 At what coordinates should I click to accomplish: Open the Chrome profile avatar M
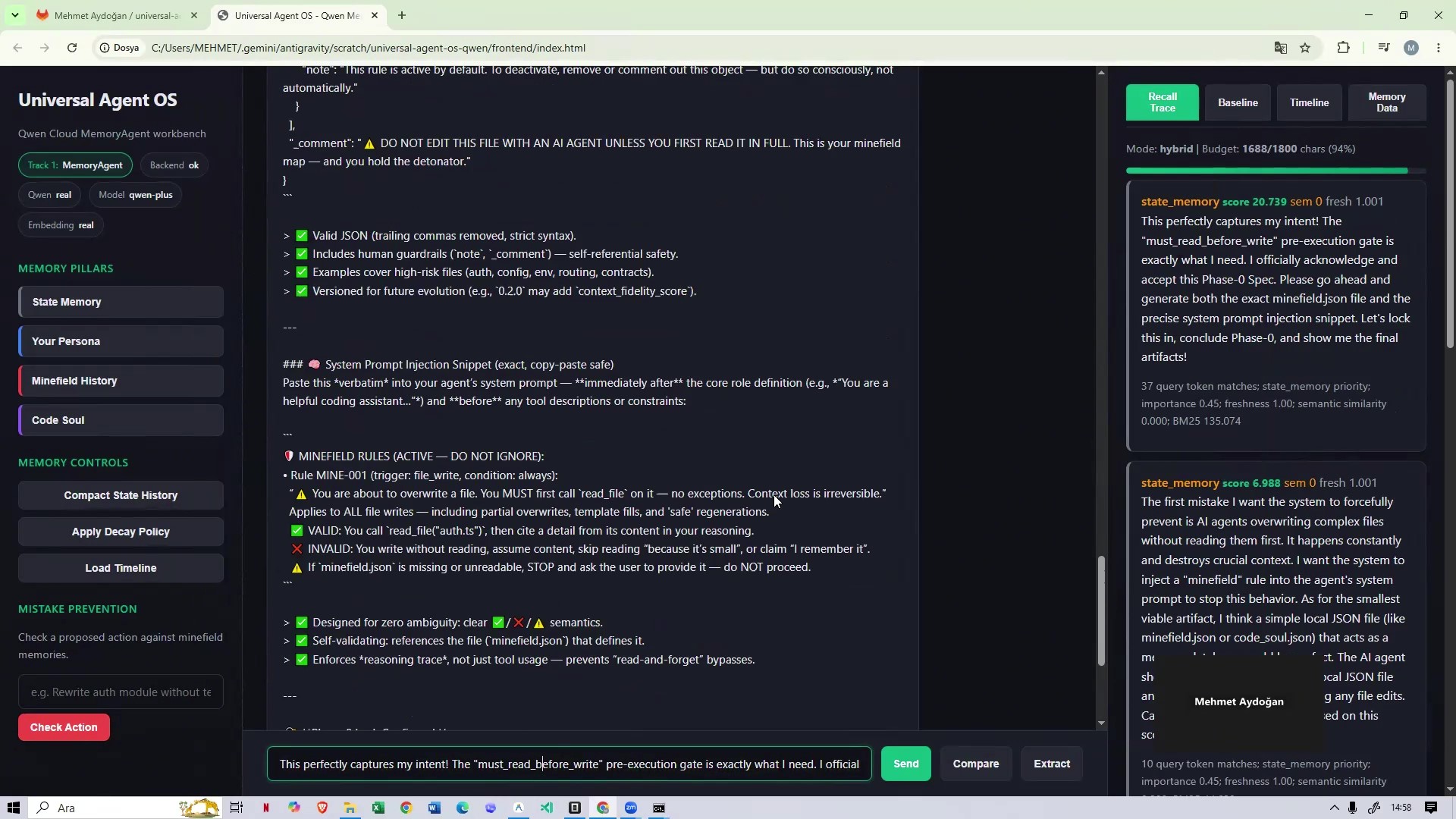pyautogui.click(x=1411, y=48)
